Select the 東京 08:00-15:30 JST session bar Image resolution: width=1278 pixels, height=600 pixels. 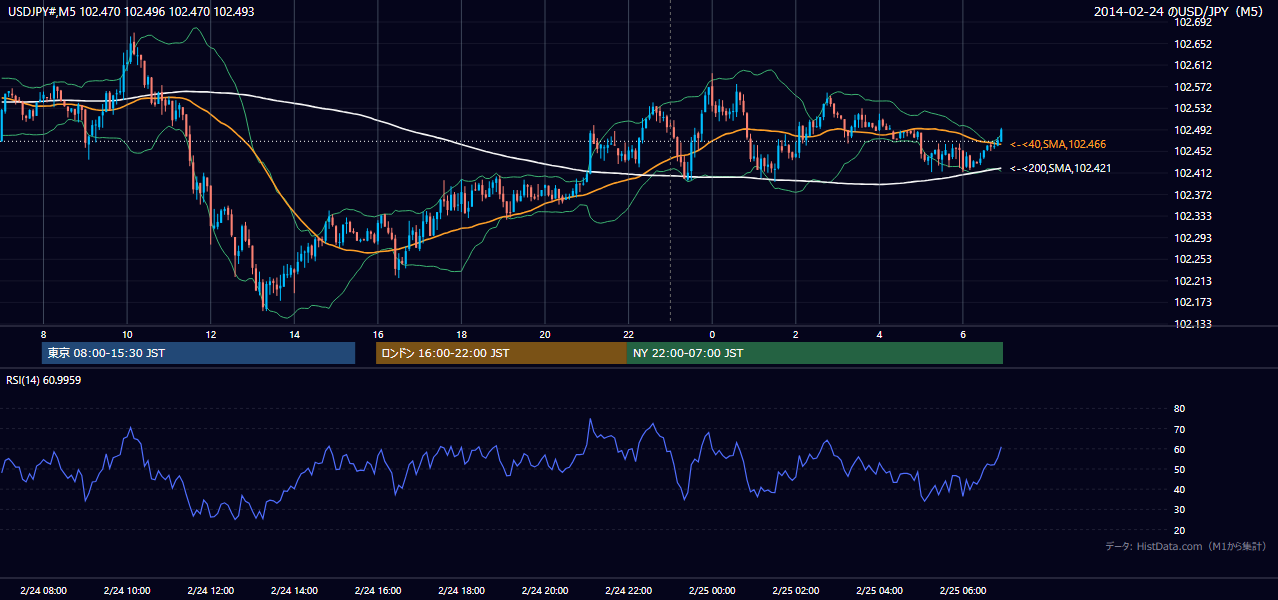coord(198,353)
